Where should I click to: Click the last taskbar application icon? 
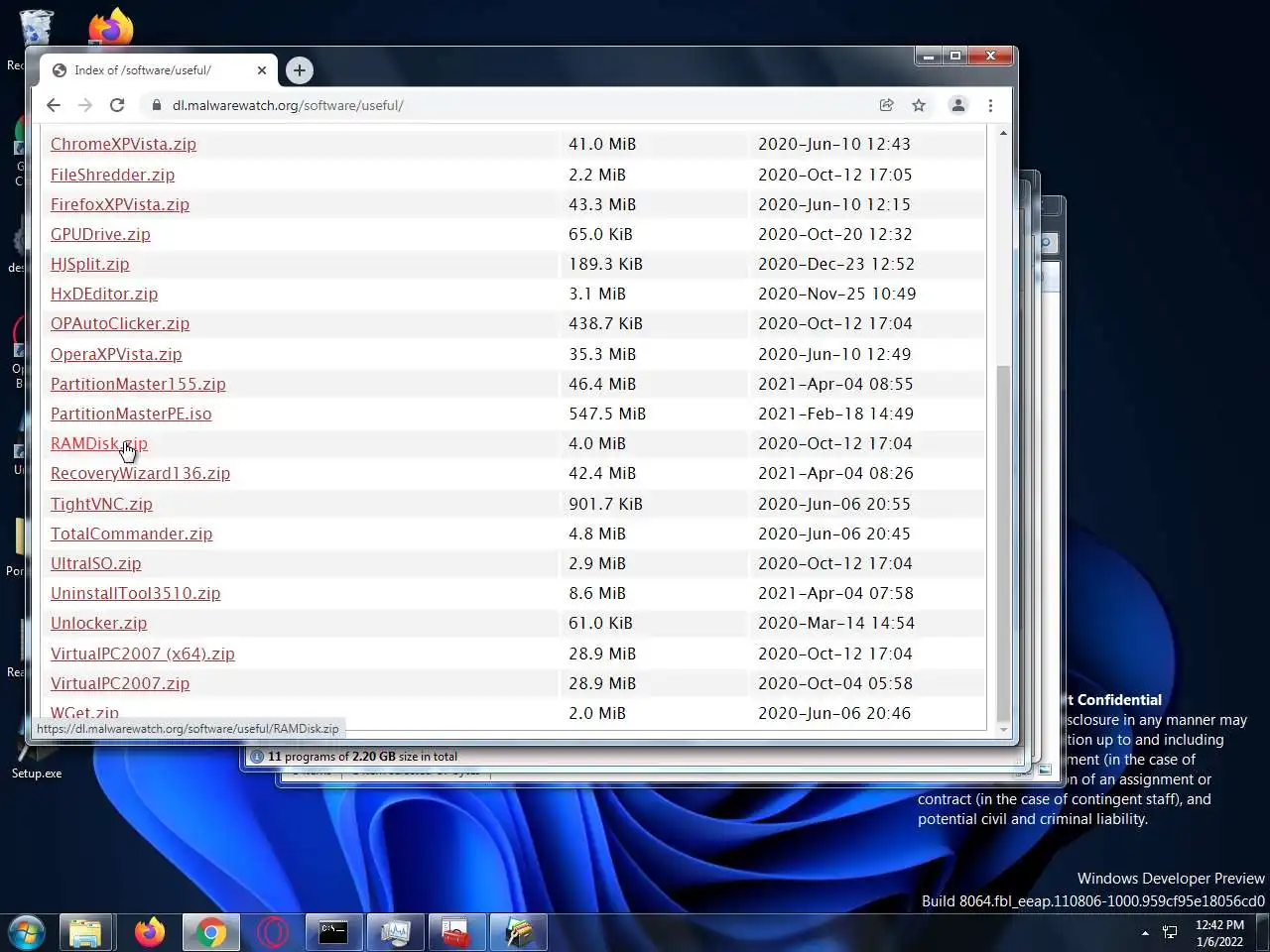(x=518, y=932)
